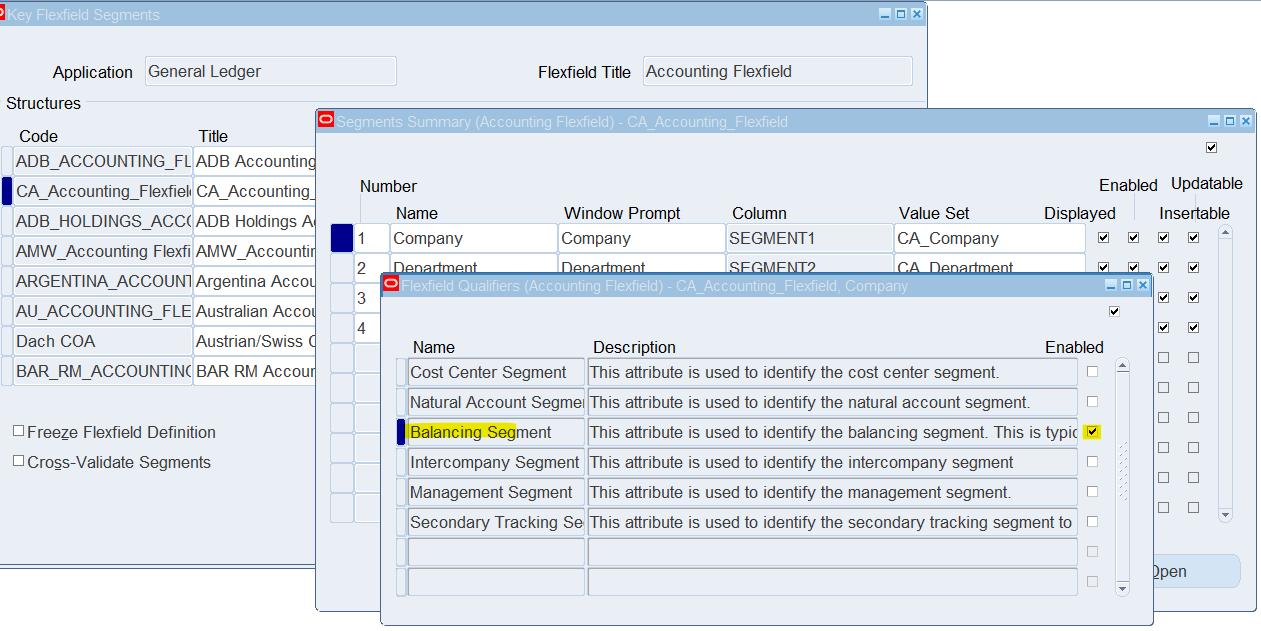Select Natural Account Segment name field
This screenshot has height=631, width=1261.
tap(496, 402)
